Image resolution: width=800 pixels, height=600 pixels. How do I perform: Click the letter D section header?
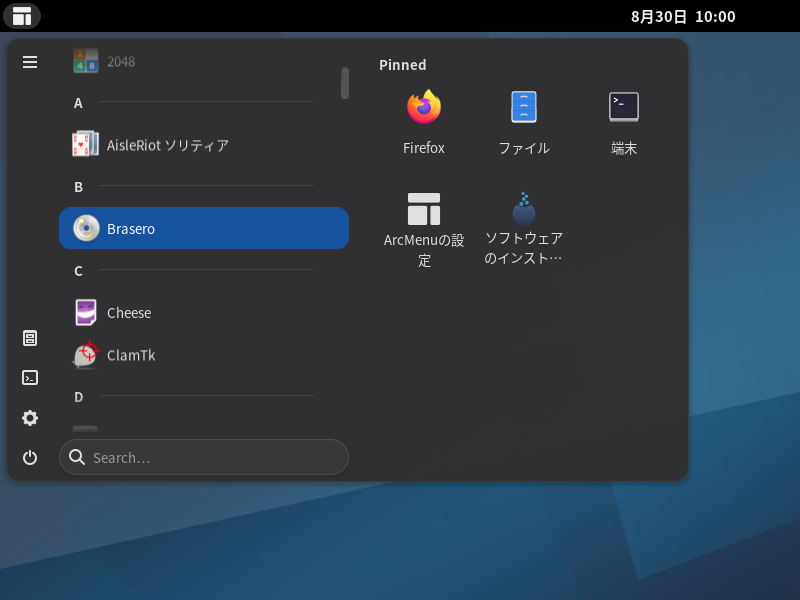pyautogui.click(x=78, y=397)
